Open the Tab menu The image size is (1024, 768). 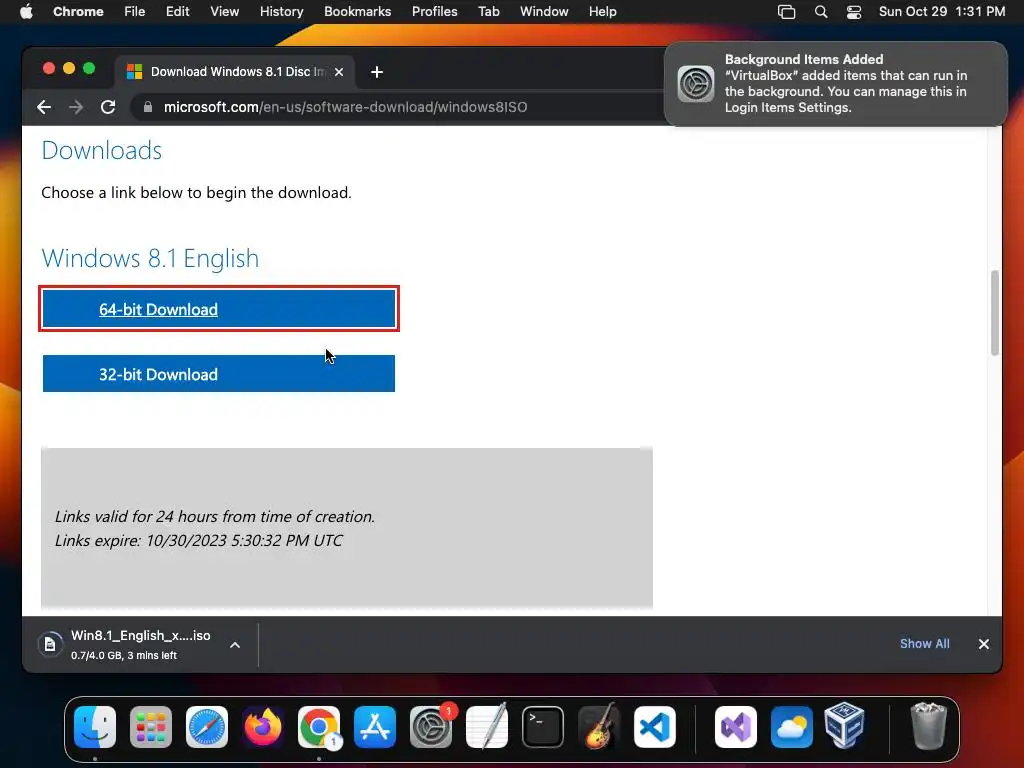[488, 12]
